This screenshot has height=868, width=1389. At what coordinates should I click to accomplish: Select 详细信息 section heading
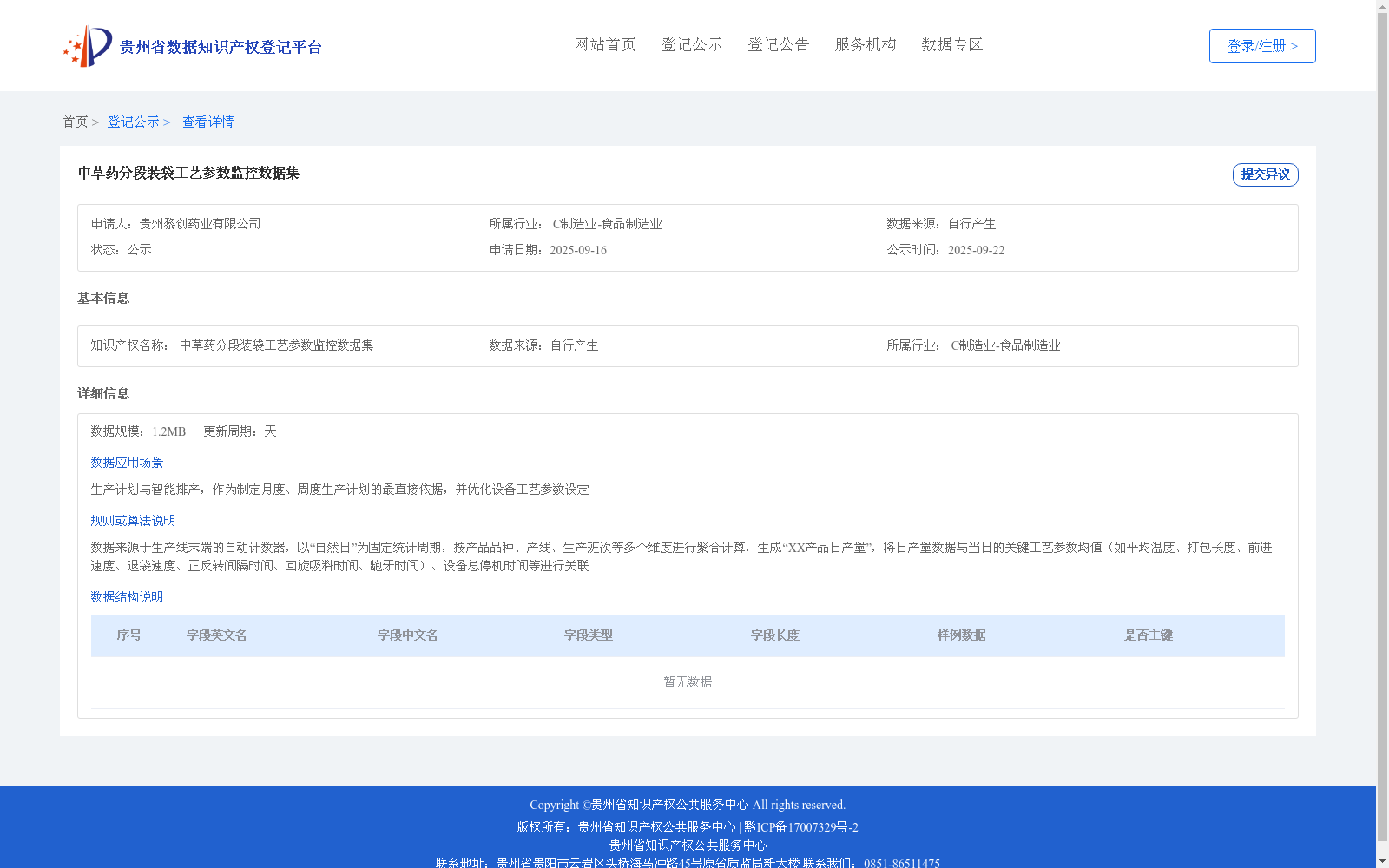tap(103, 394)
